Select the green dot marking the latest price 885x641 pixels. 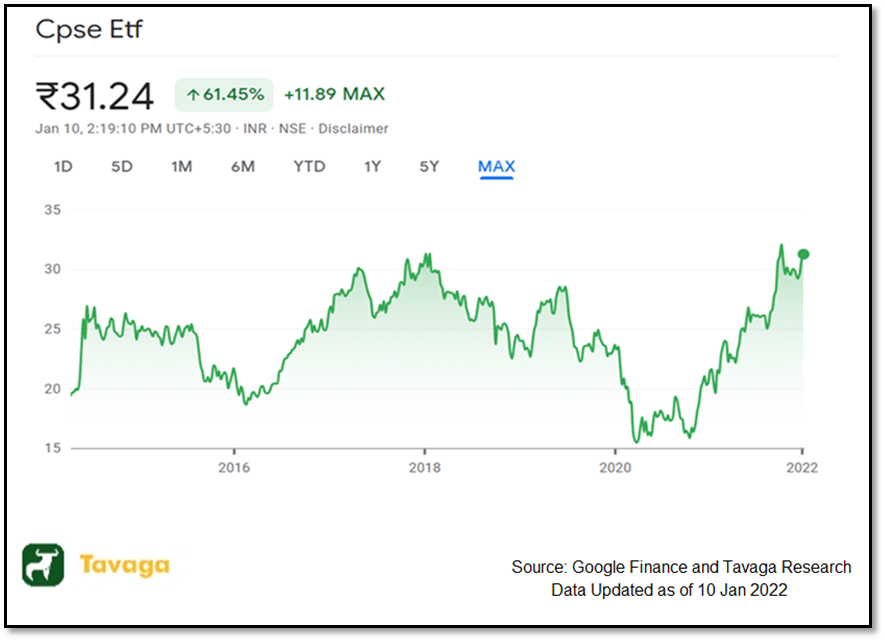coord(803,256)
